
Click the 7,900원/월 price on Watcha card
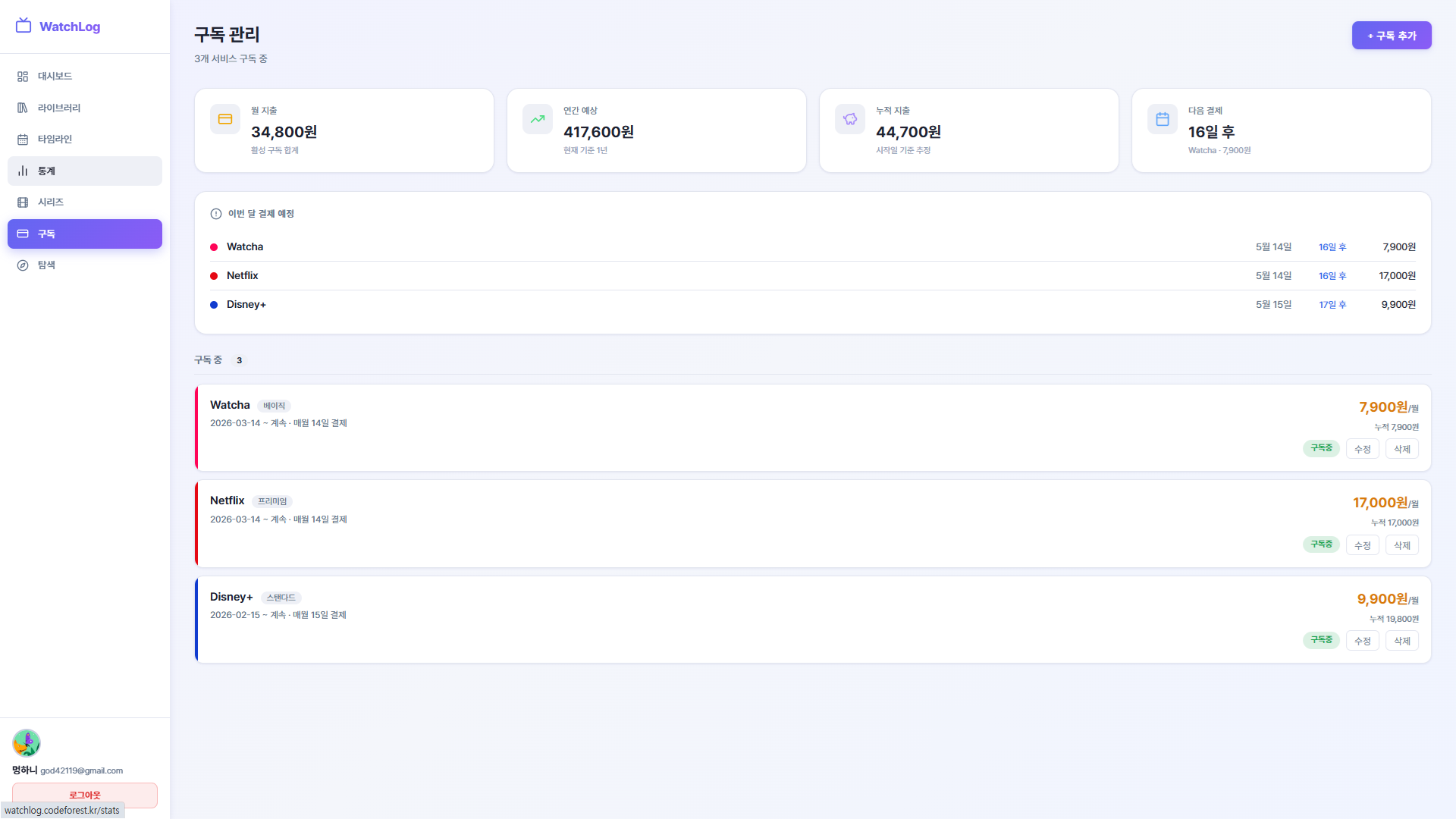point(1389,408)
